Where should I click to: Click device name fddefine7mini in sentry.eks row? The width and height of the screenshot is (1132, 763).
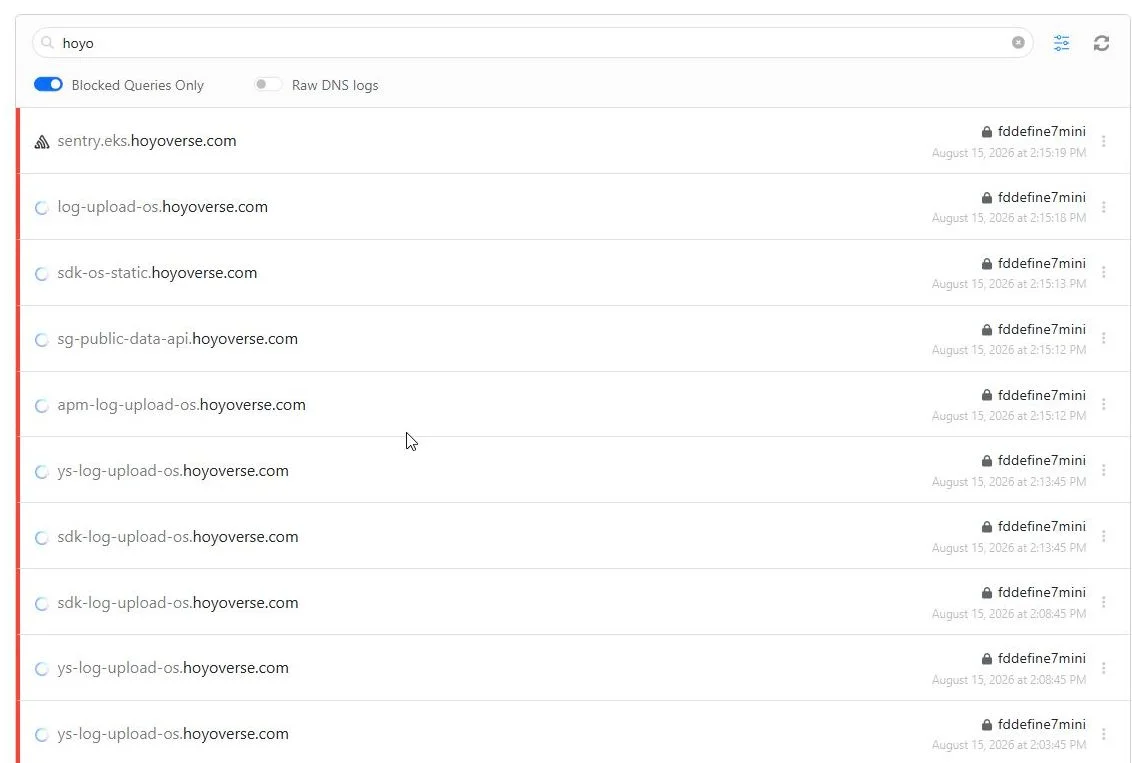tap(1042, 131)
